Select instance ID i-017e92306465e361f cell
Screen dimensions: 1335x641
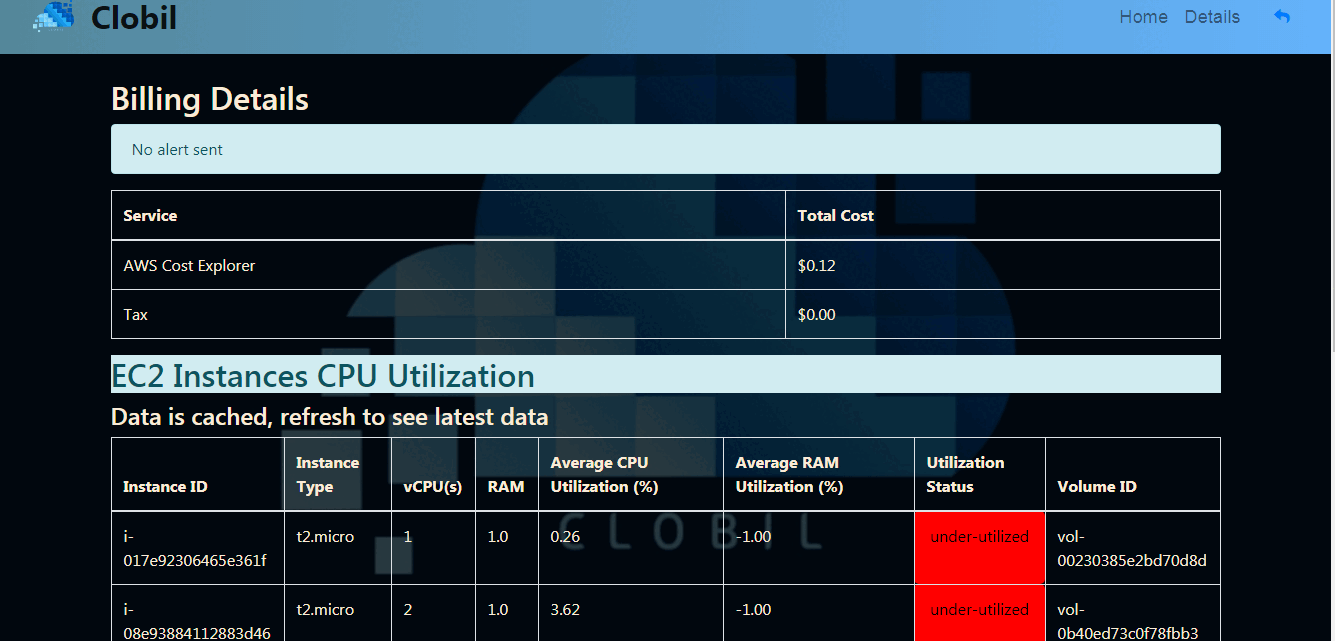click(x=194, y=548)
